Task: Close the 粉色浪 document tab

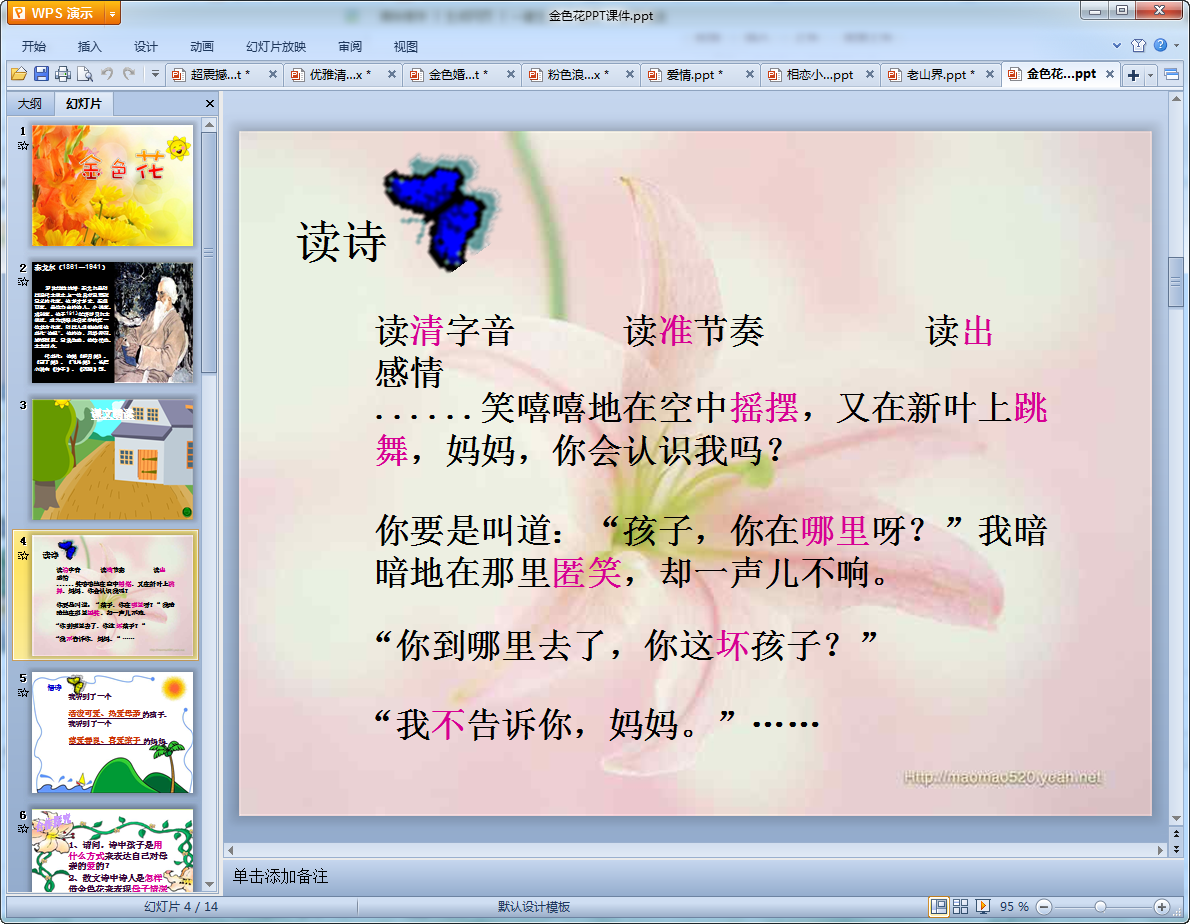Action: [630, 74]
